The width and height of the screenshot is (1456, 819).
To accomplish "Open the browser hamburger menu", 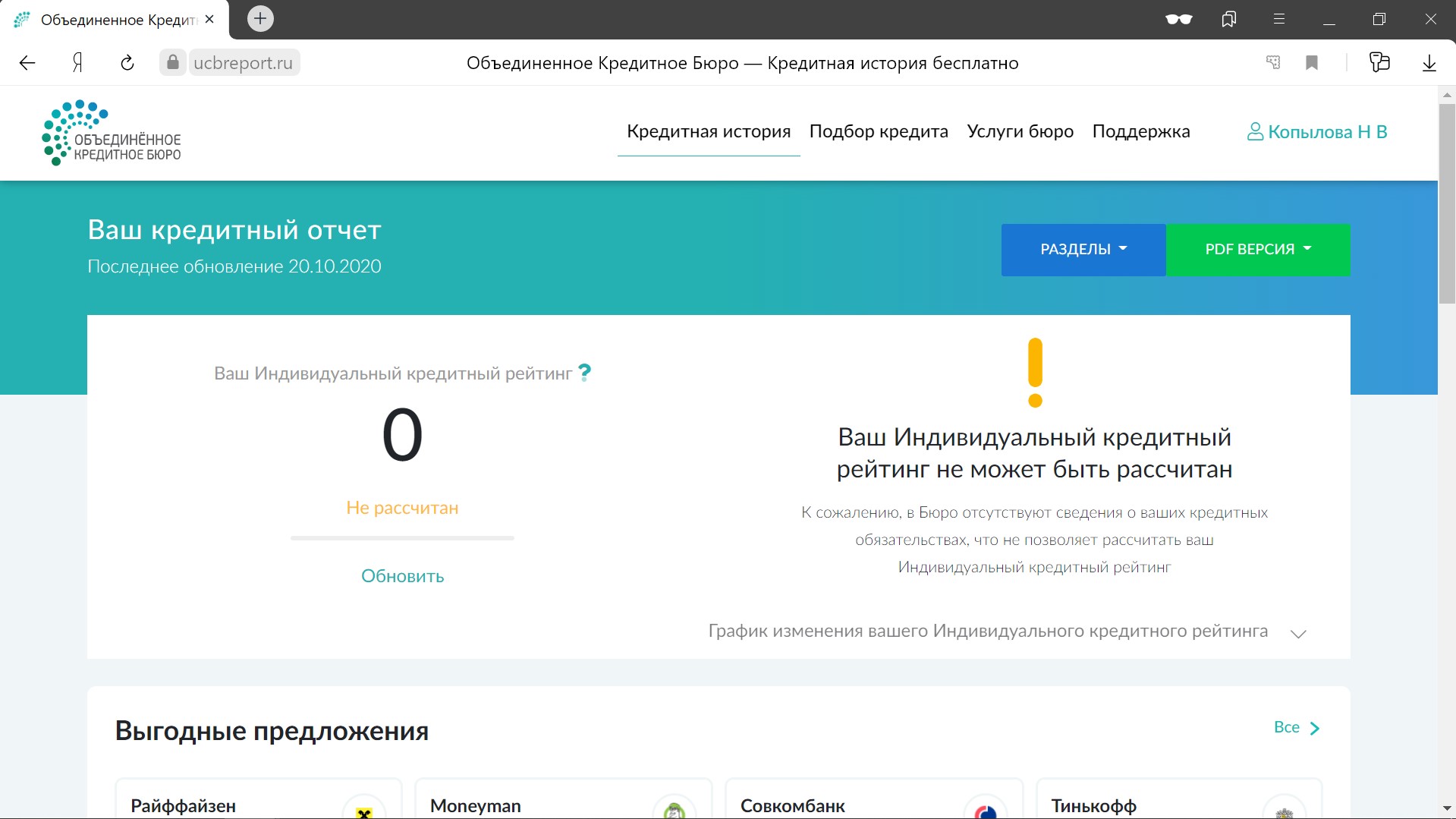I will coord(1279,19).
